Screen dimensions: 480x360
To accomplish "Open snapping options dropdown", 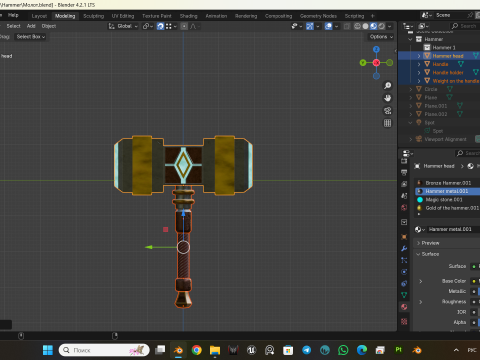I will pos(171,26).
